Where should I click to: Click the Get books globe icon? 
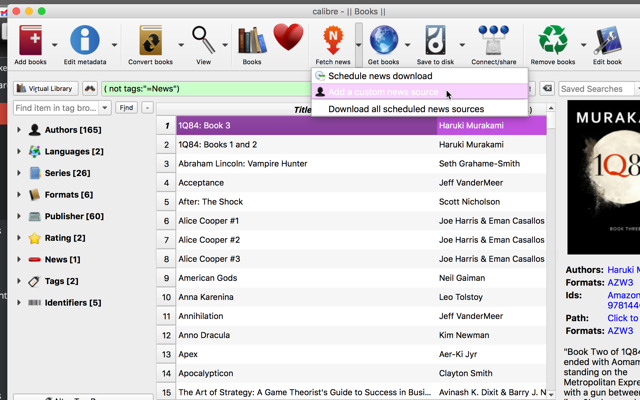pyautogui.click(x=383, y=41)
